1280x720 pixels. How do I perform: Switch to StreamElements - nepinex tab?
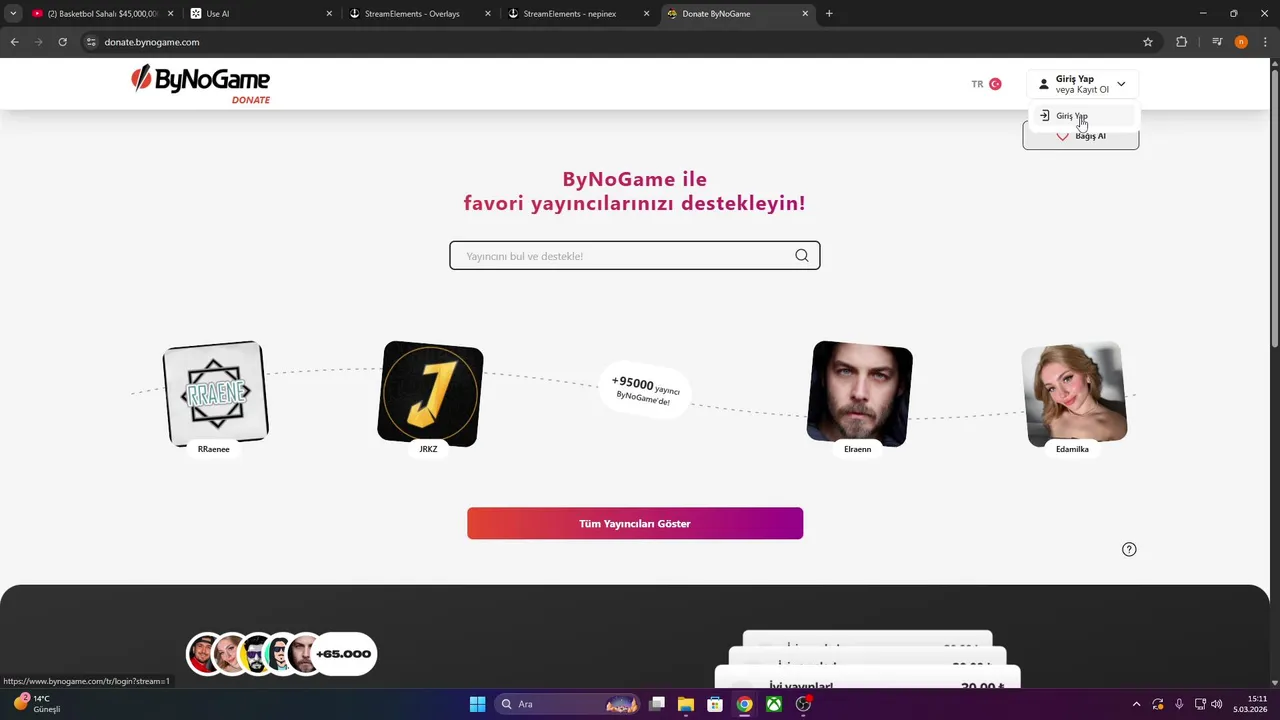coord(579,14)
